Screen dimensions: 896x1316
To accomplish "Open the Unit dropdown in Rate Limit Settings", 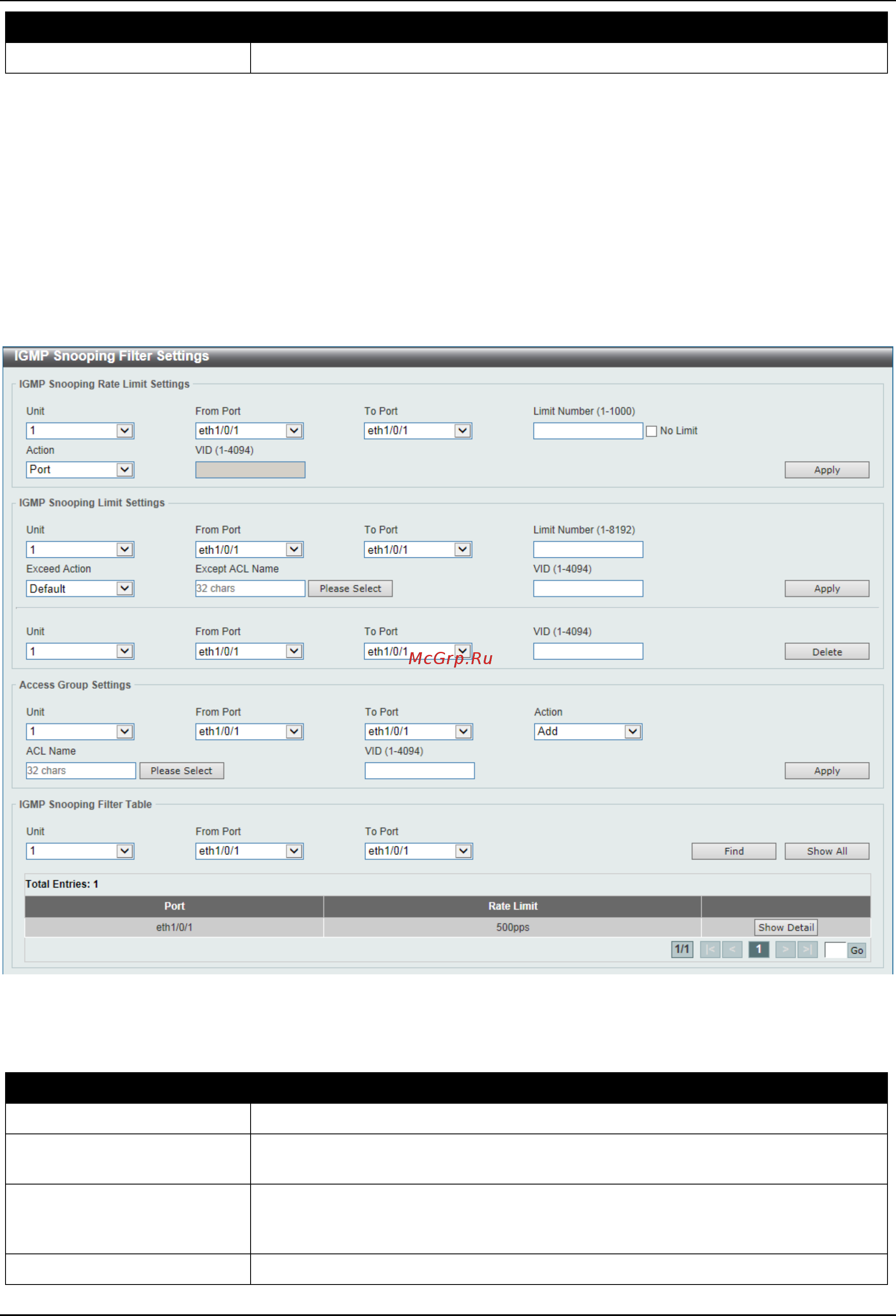I will point(80,430).
